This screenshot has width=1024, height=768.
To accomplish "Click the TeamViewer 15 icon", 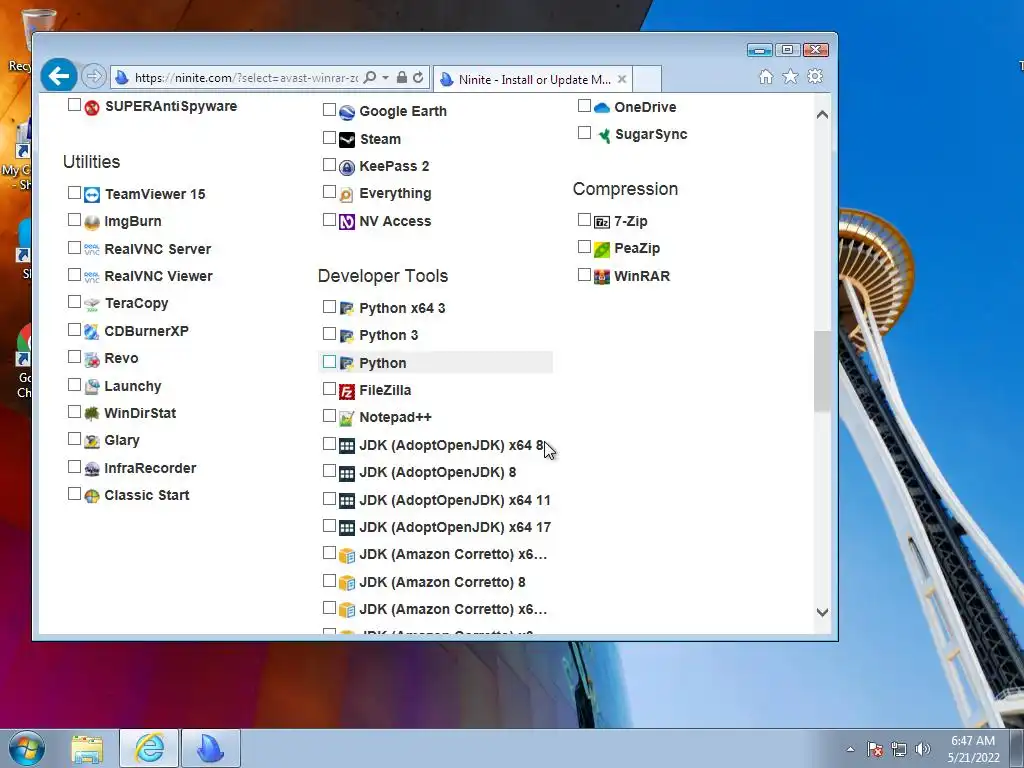I will coord(92,195).
